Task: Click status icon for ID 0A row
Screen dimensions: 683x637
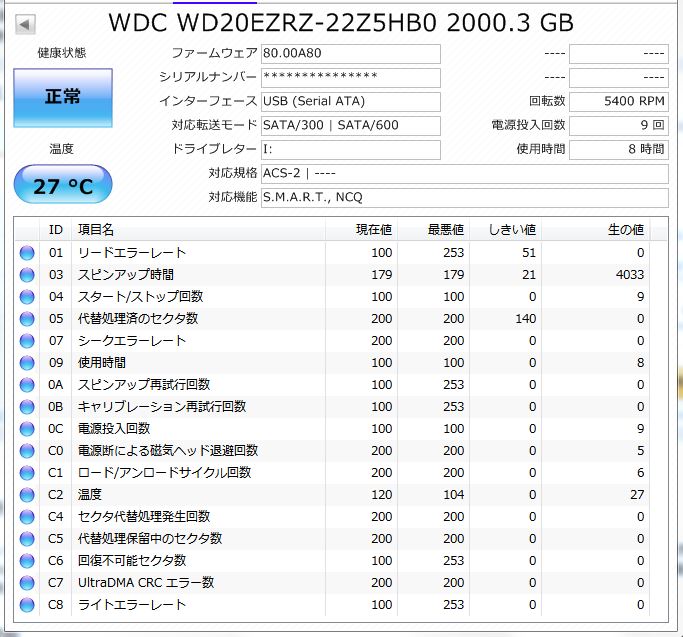Action: [x=27, y=385]
